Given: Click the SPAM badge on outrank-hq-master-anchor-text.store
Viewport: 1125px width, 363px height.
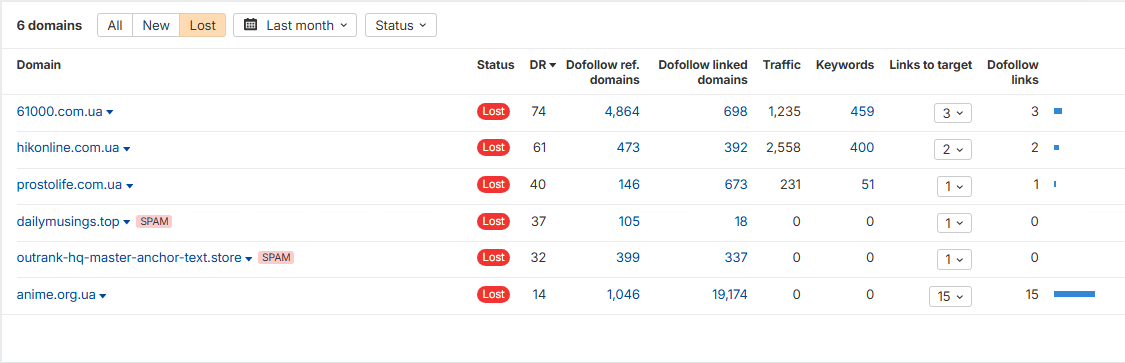Looking at the screenshot, I should (x=276, y=258).
